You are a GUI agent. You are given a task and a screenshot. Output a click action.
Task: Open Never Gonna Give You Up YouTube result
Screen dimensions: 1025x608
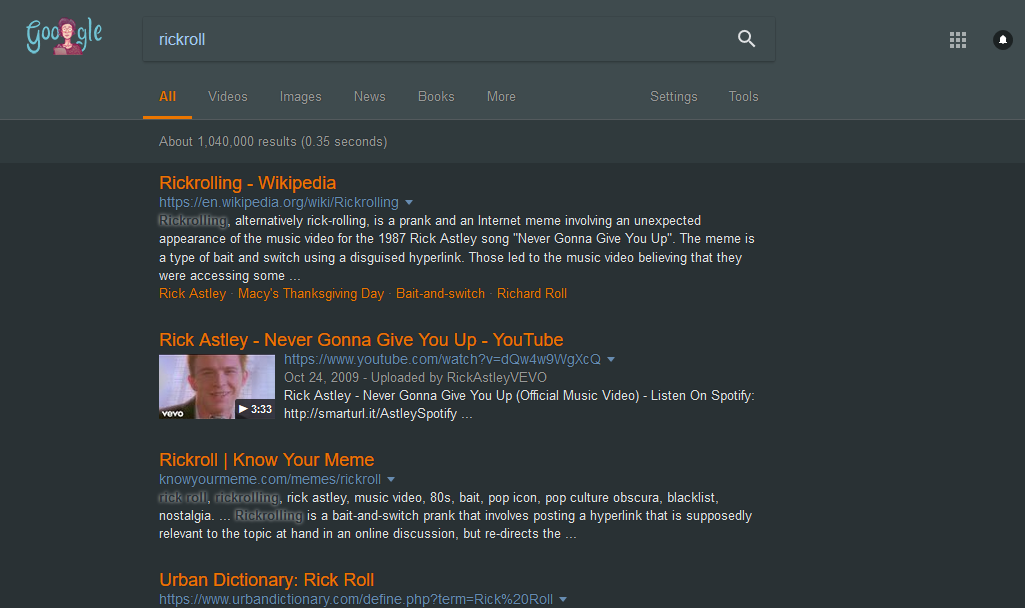(x=361, y=339)
